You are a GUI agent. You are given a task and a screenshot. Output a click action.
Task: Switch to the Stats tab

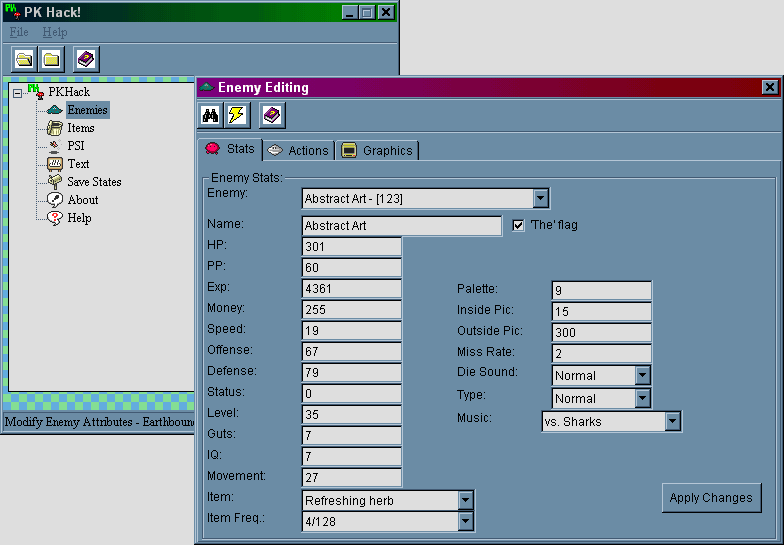point(230,149)
